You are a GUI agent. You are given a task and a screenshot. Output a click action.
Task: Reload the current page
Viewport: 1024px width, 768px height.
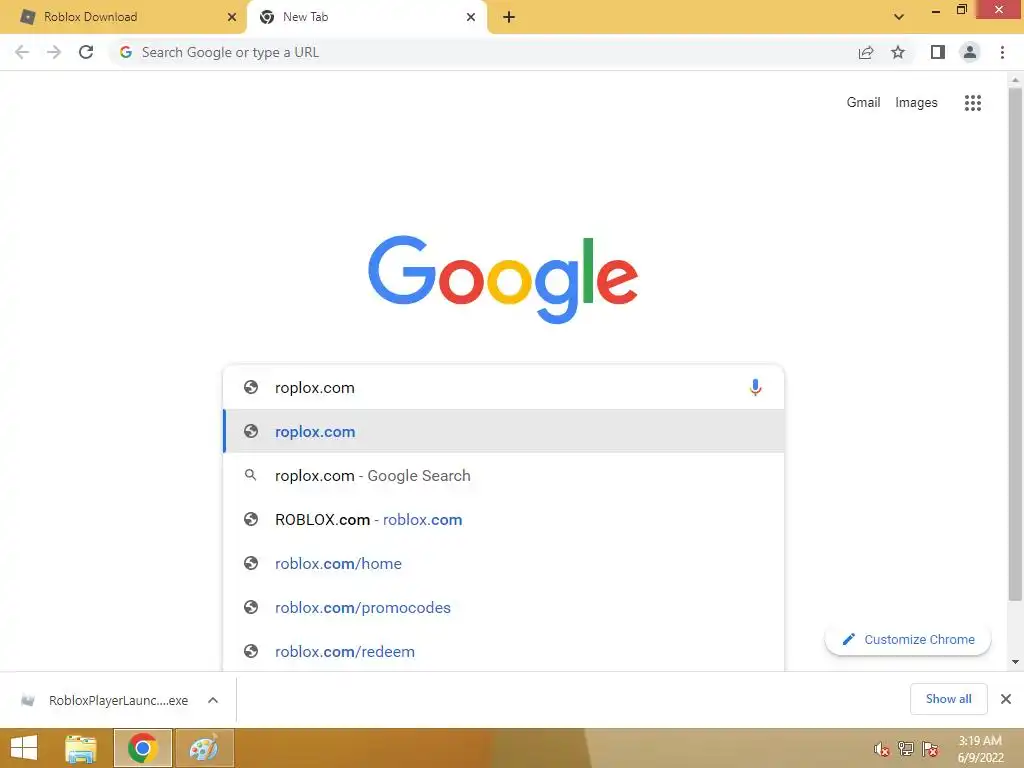[86, 52]
